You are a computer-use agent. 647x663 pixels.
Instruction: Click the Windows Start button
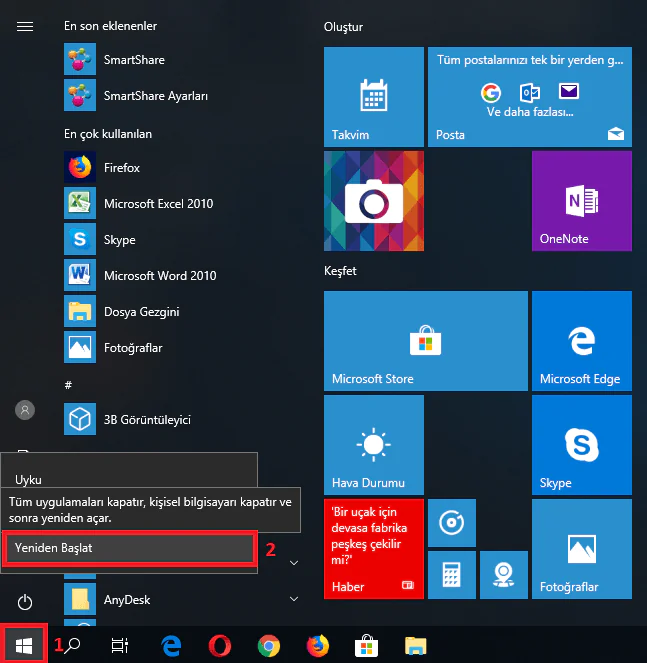click(23, 645)
